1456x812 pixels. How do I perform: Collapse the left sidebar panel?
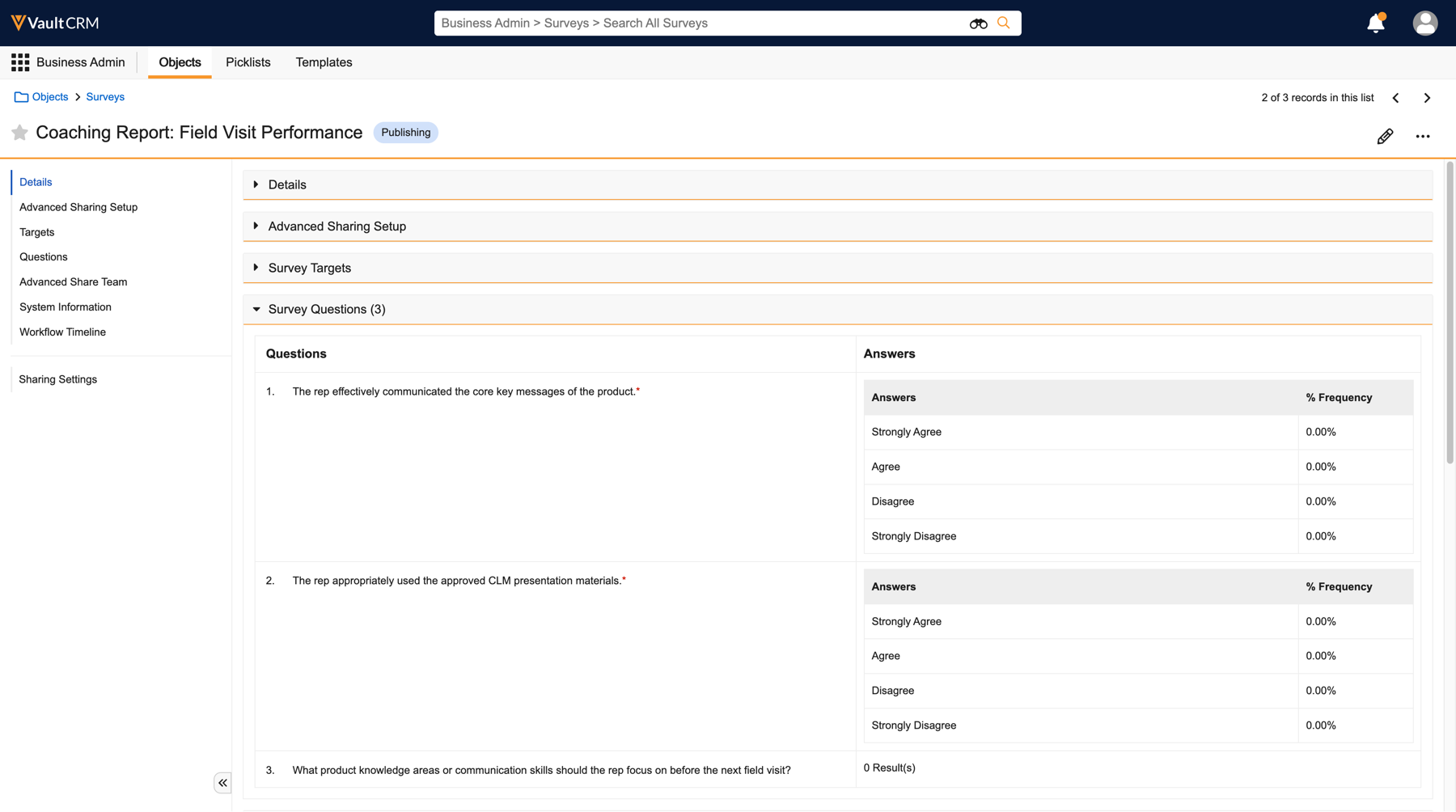click(222, 783)
